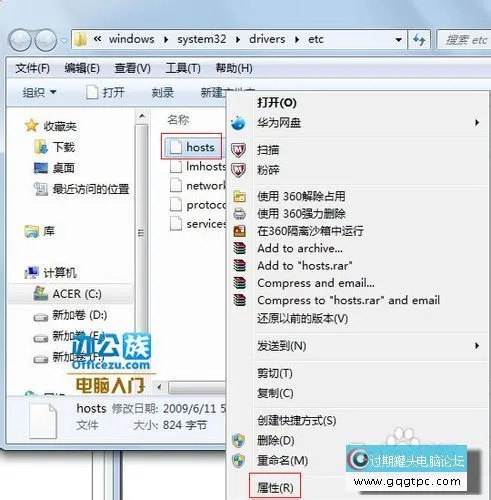
Task: Click the refresh button beside address bar
Action: pyautogui.click(x=419, y=40)
